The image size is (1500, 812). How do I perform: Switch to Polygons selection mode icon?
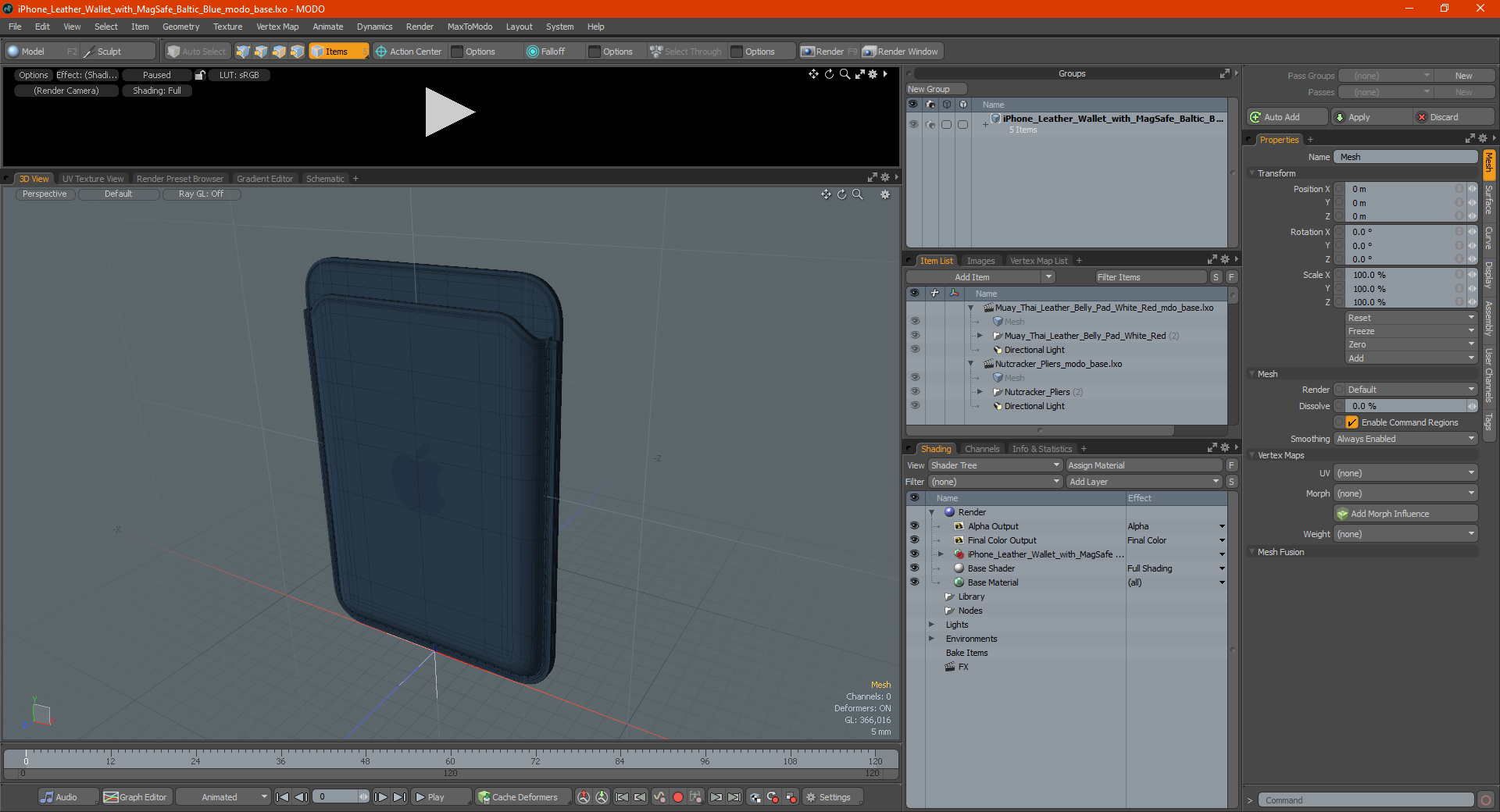coord(279,52)
